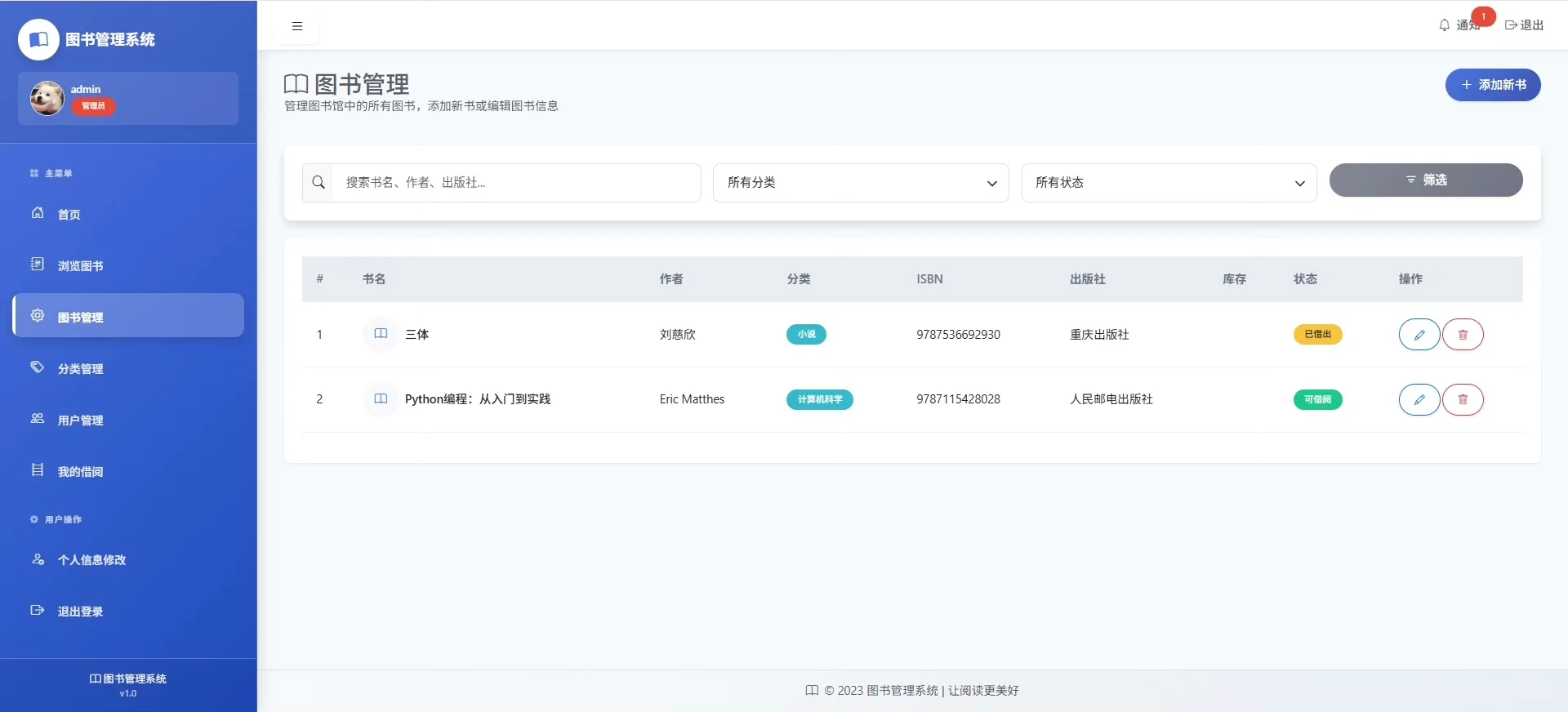Focus the 搜索书名、作者、出版社 search field
The width and height of the screenshot is (1568, 712).
tap(516, 183)
